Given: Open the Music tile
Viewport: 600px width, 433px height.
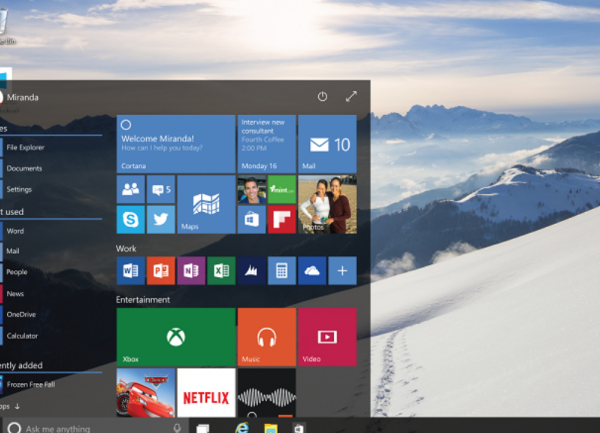Looking at the screenshot, I should (267, 337).
